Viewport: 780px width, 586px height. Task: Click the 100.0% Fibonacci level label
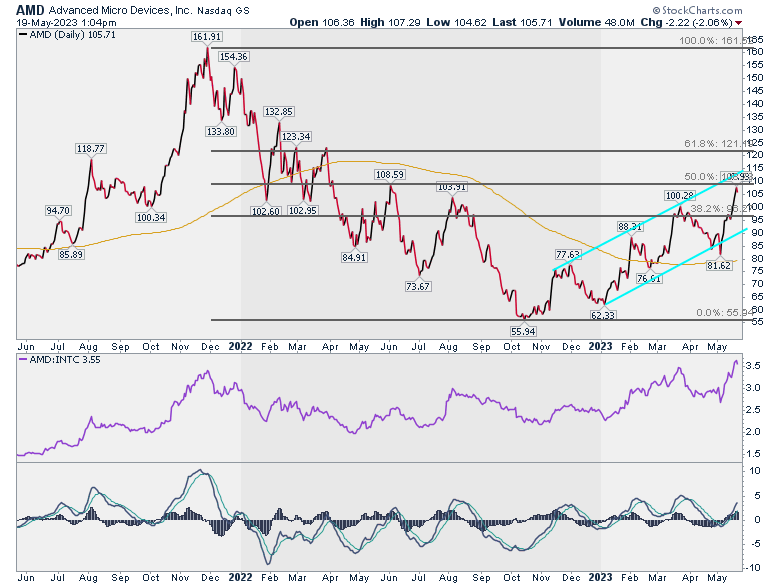point(714,41)
